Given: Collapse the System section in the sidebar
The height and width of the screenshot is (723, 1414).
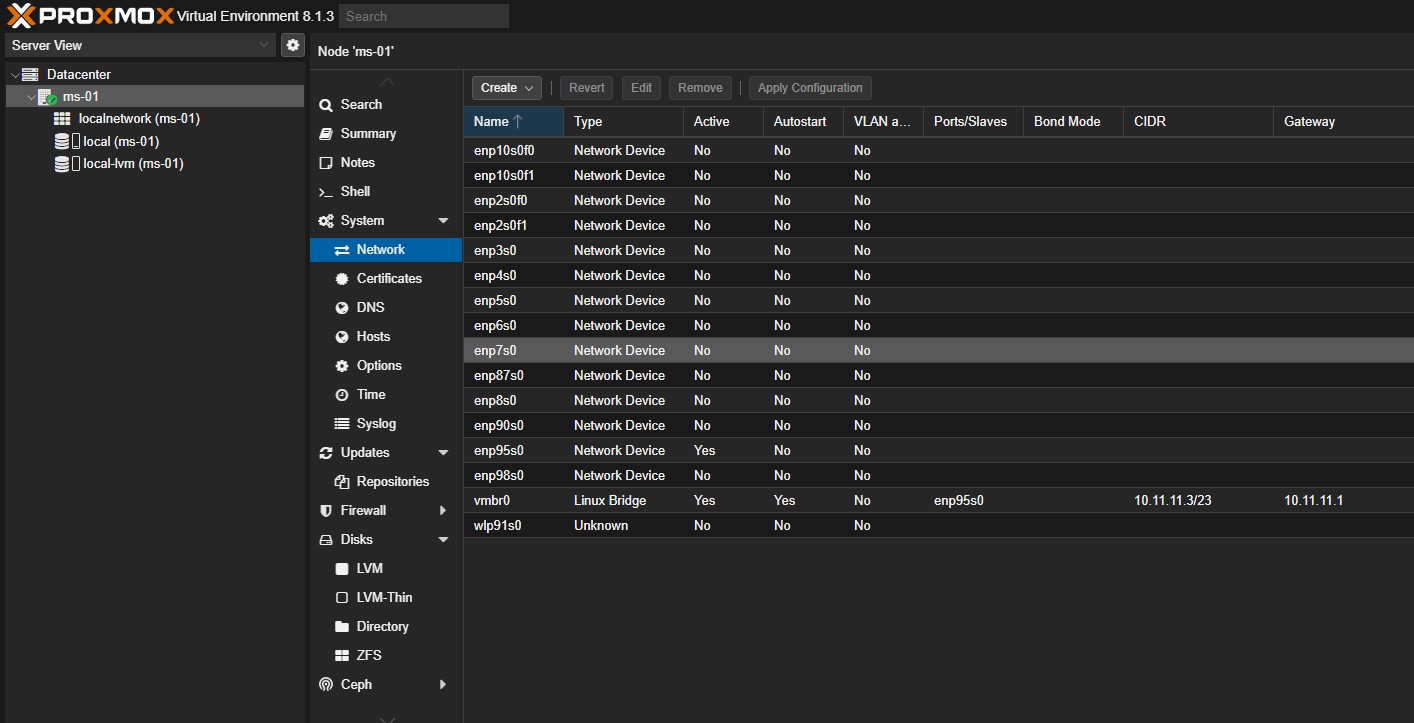Looking at the screenshot, I should [443, 220].
